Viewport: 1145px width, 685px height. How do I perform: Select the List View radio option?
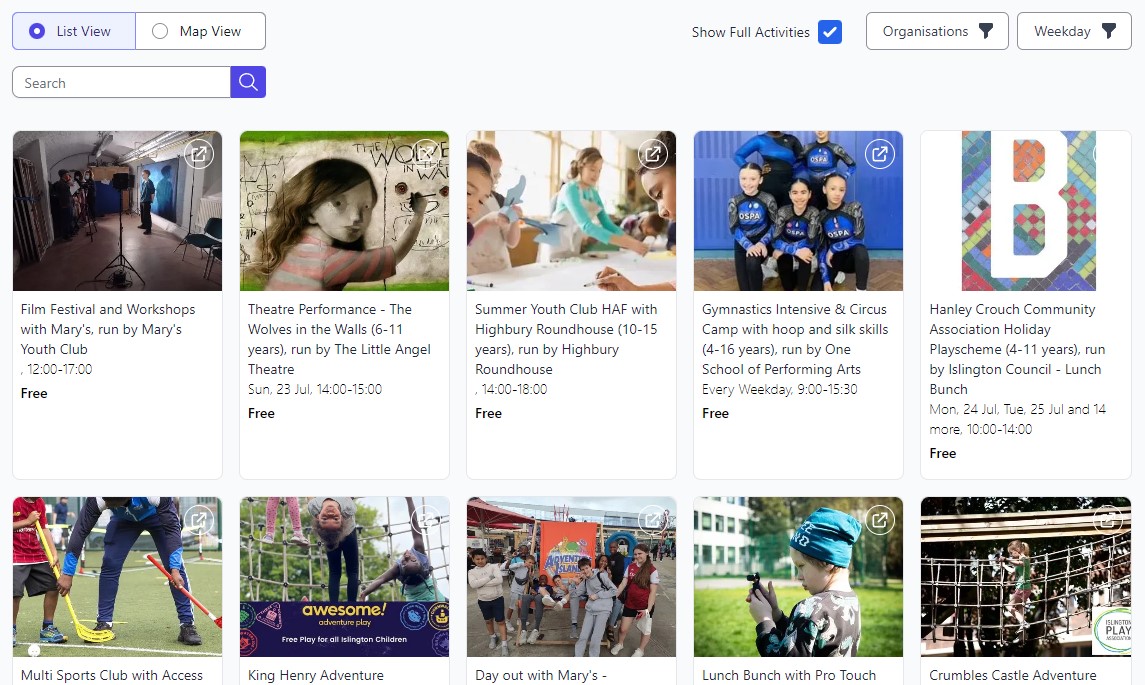pos(38,31)
